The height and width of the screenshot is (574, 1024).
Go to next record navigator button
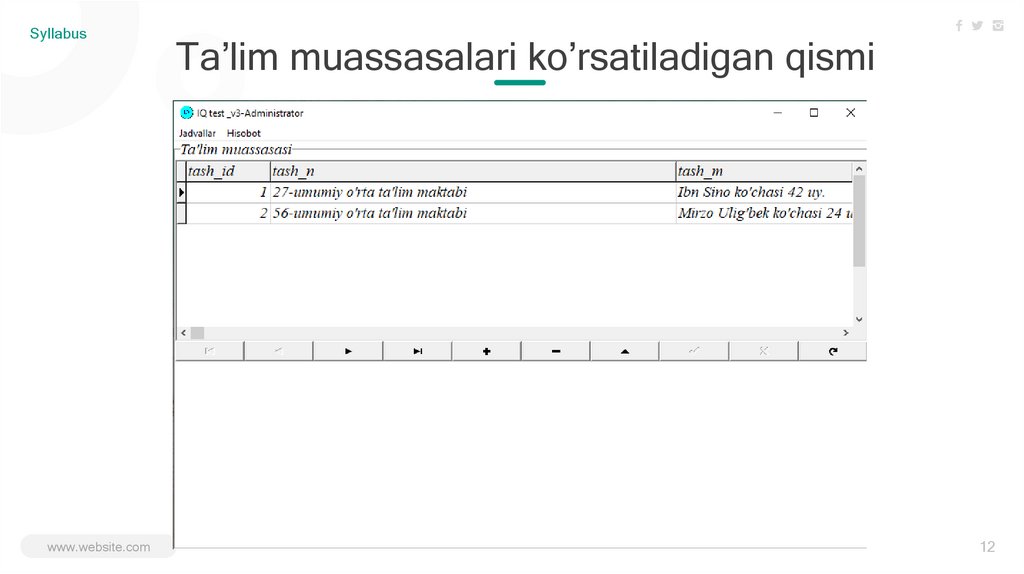click(348, 351)
